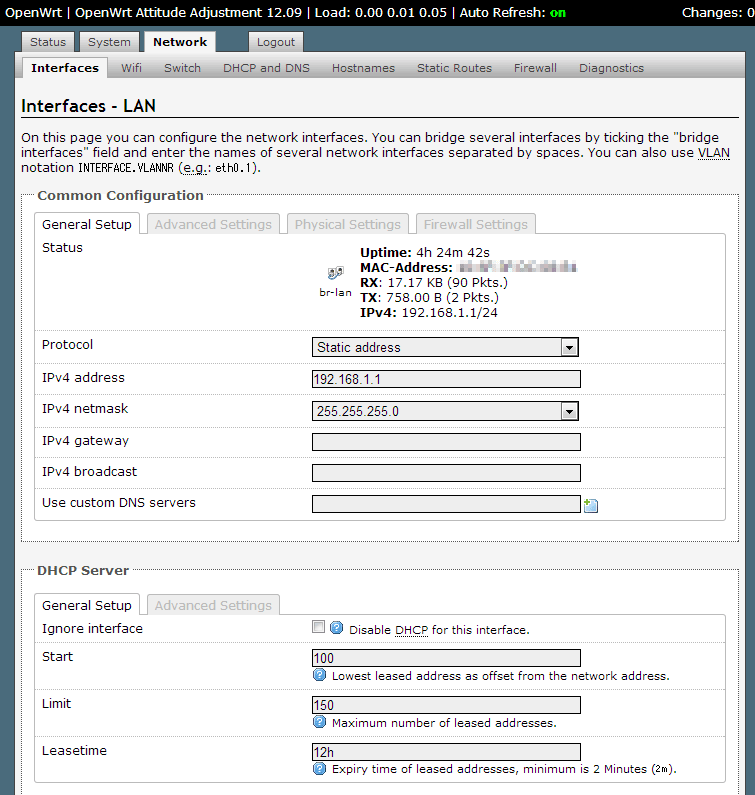The height and width of the screenshot is (795, 755).
Task: Click the Logout tab
Action: [x=276, y=42]
